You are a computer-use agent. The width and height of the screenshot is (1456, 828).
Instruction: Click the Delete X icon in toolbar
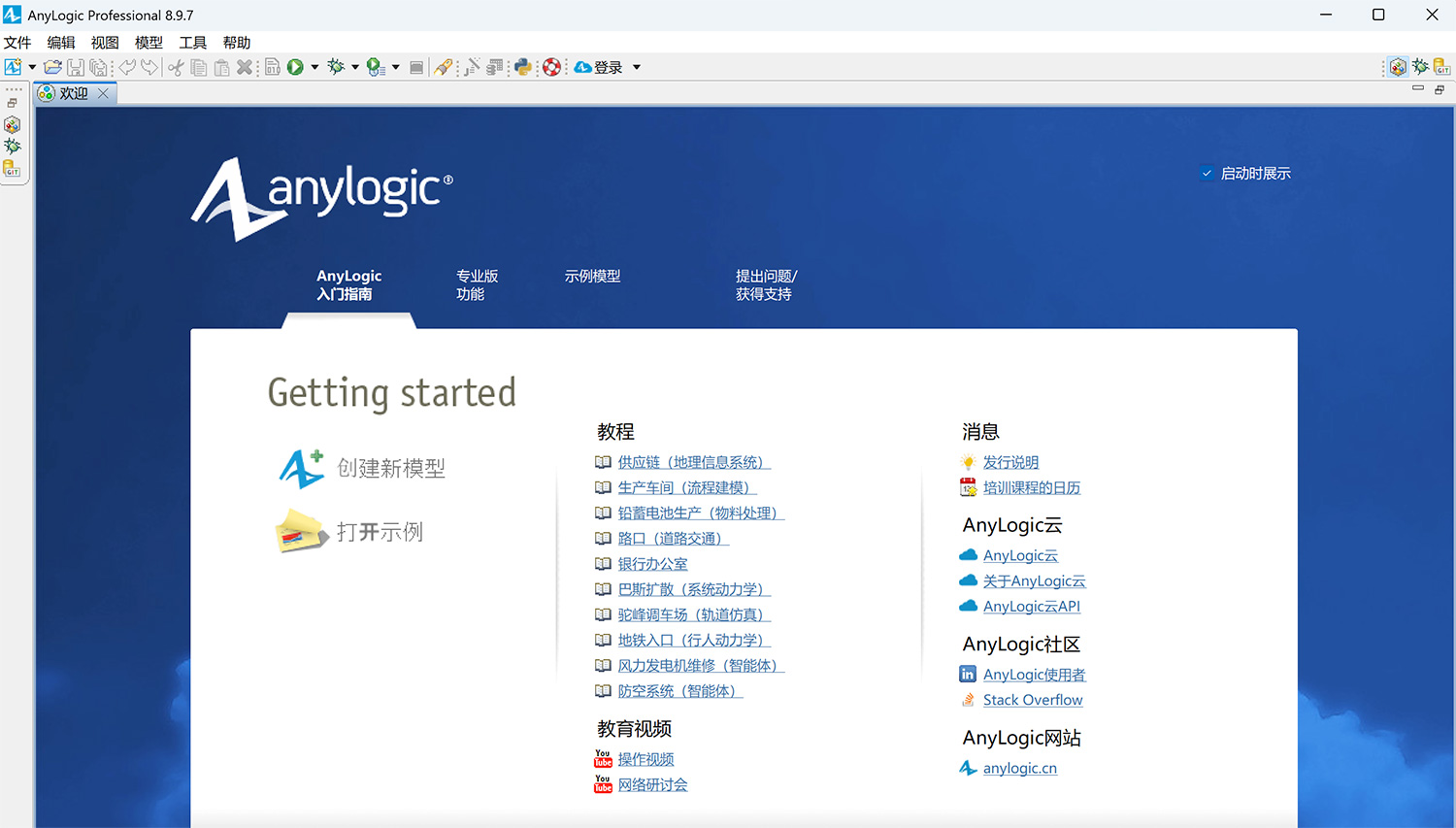245,67
